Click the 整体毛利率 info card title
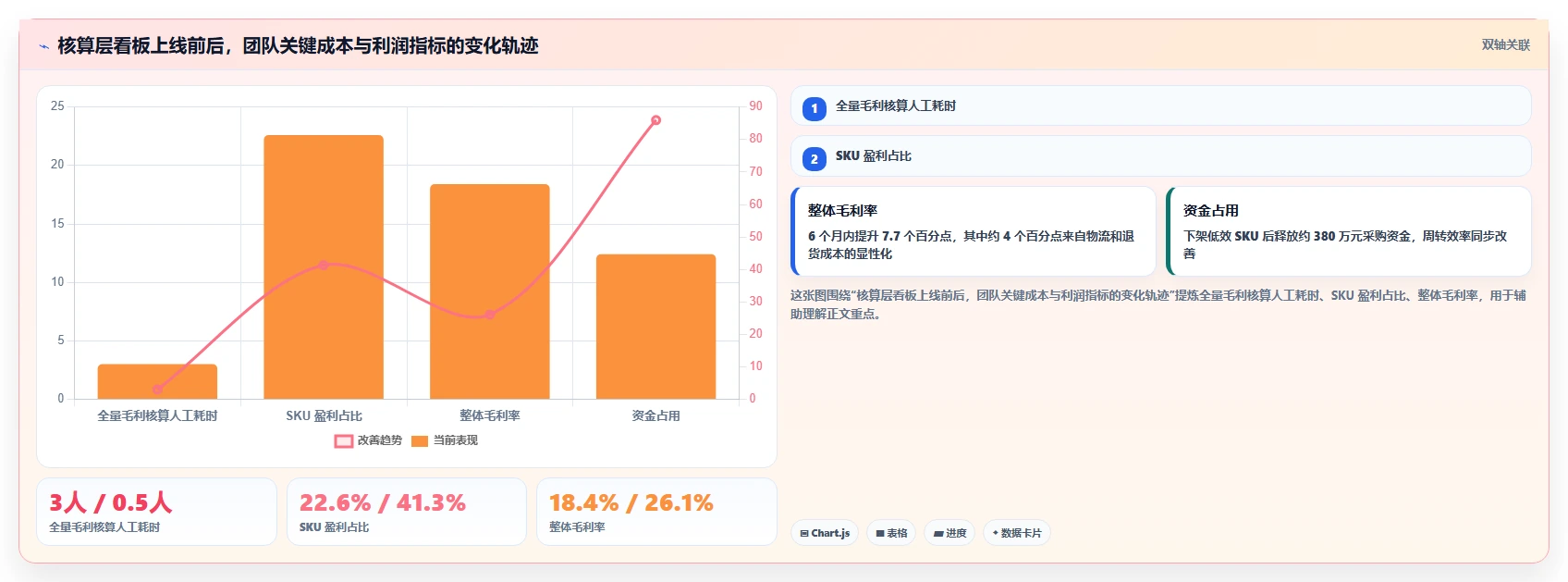Image resolution: width=1568 pixels, height=582 pixels. coord(842,211)
